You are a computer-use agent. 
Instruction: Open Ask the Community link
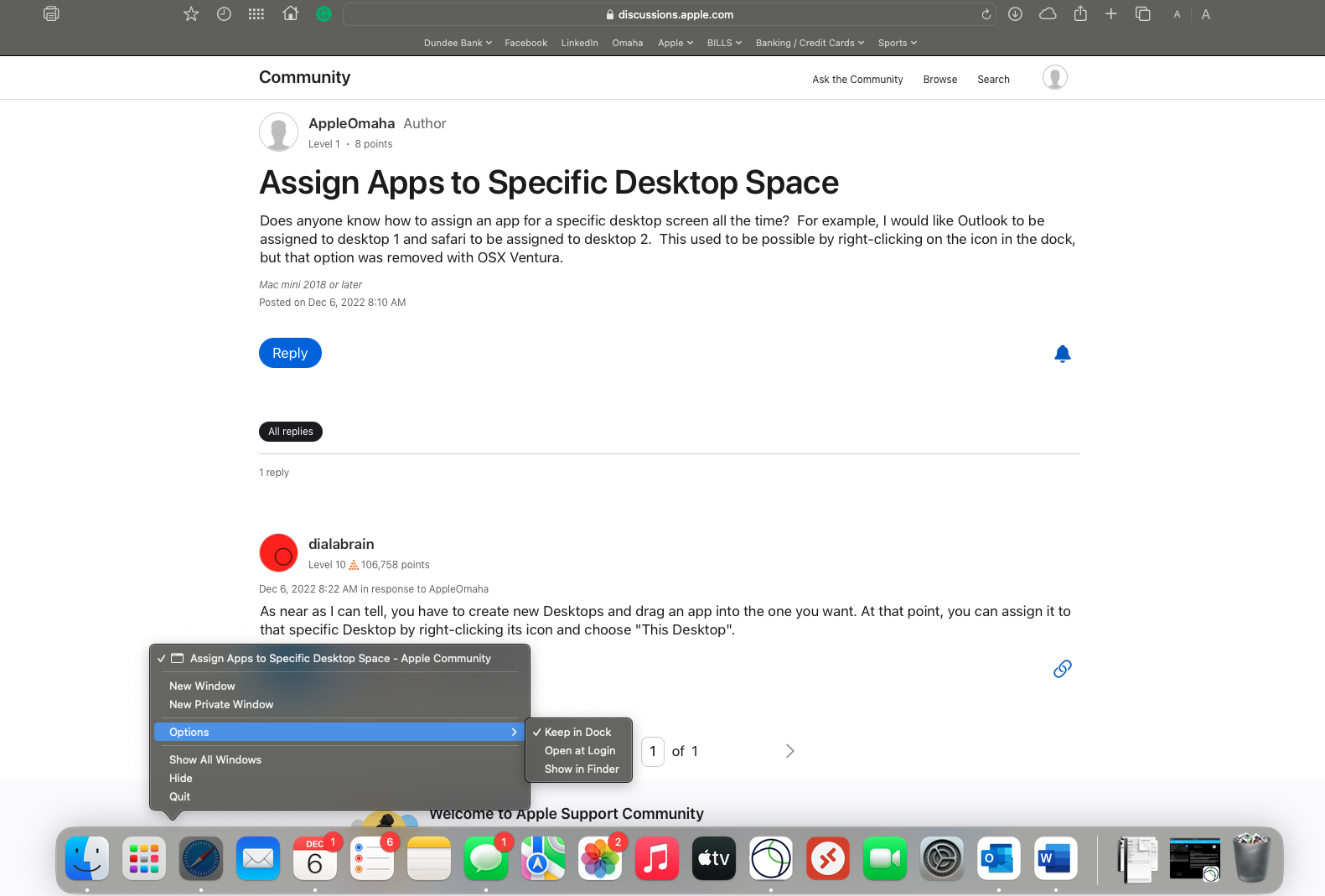[x=857, y=80]
